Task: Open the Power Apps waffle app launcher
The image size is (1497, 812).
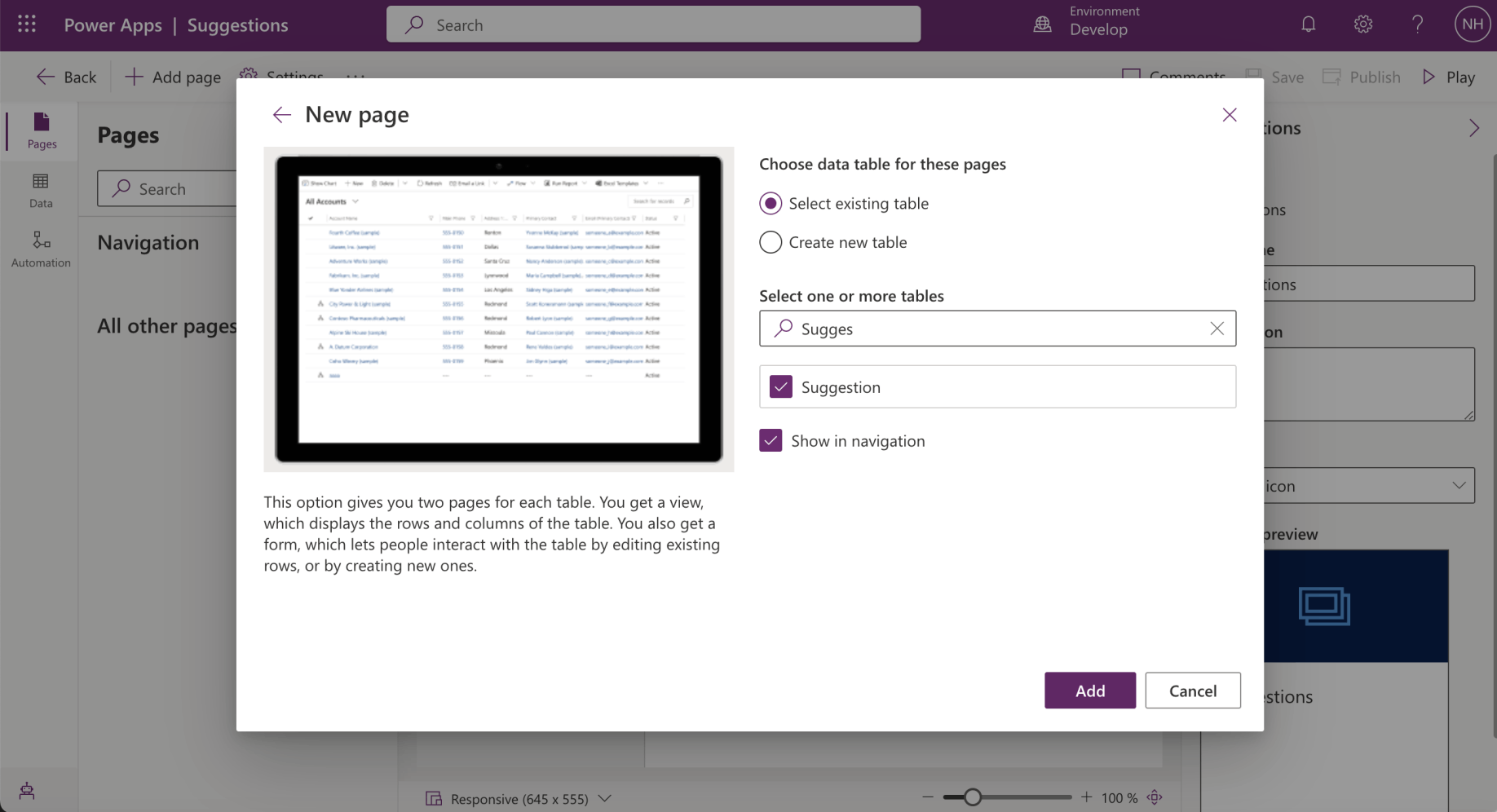Action: click(27, 24)
